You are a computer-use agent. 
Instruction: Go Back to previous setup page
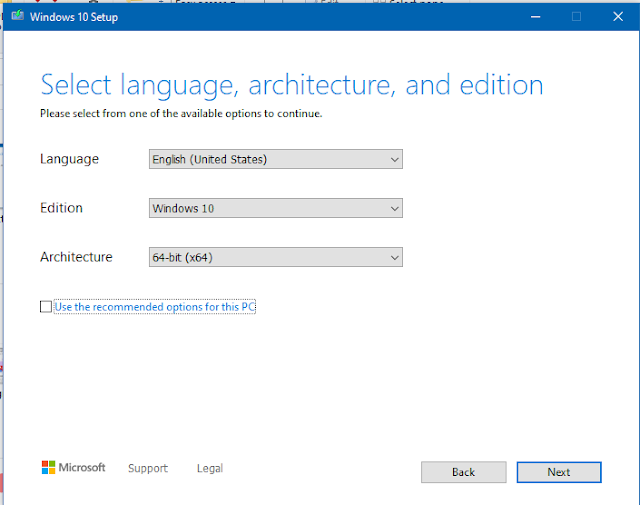[x=464, y=472]
